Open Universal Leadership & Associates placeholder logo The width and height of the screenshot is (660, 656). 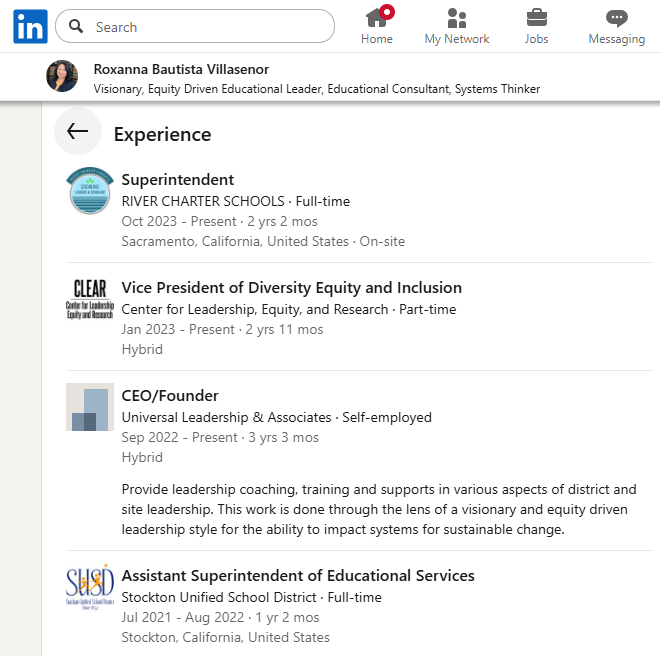(x=90, y=407)
